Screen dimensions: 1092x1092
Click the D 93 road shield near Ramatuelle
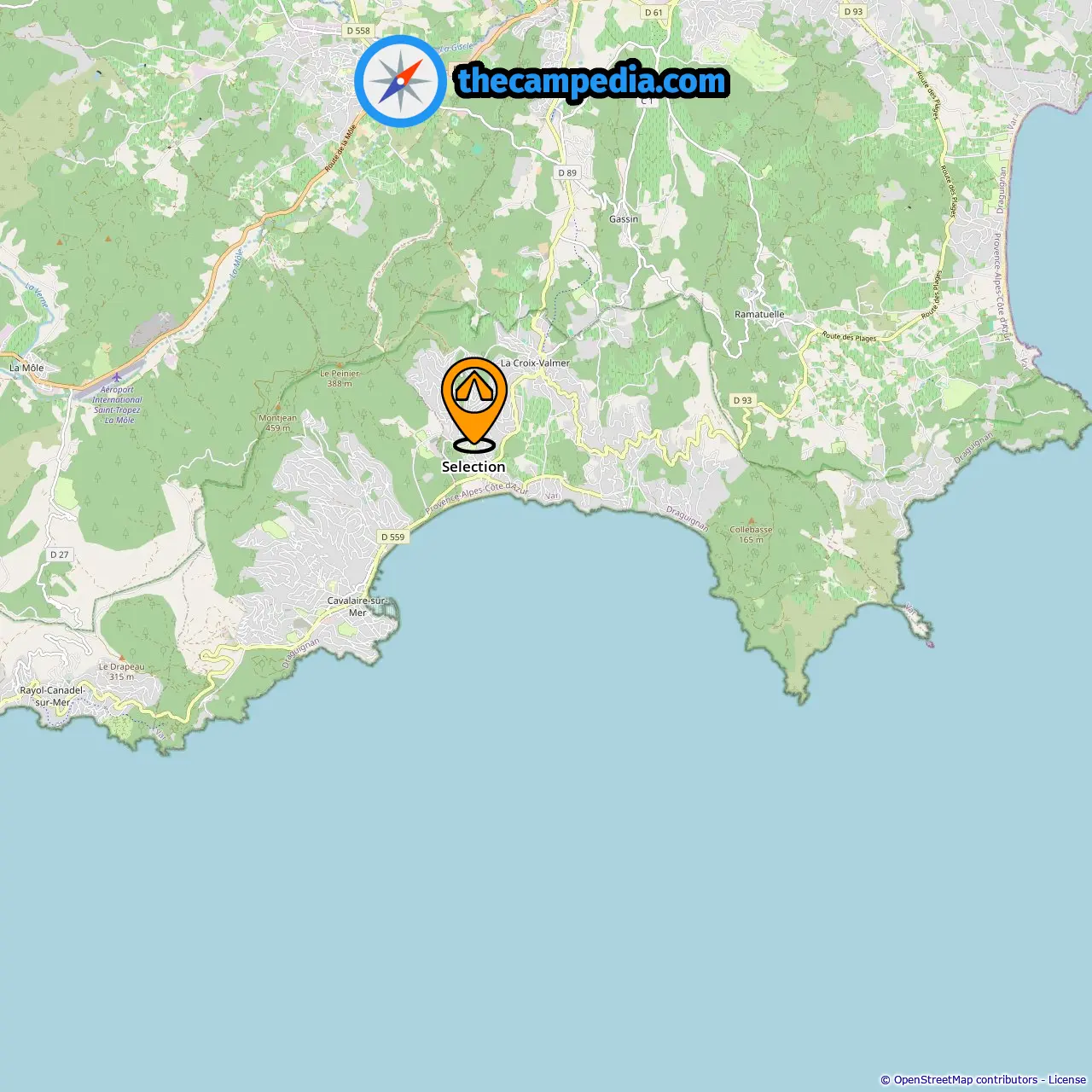pos(743,400)
